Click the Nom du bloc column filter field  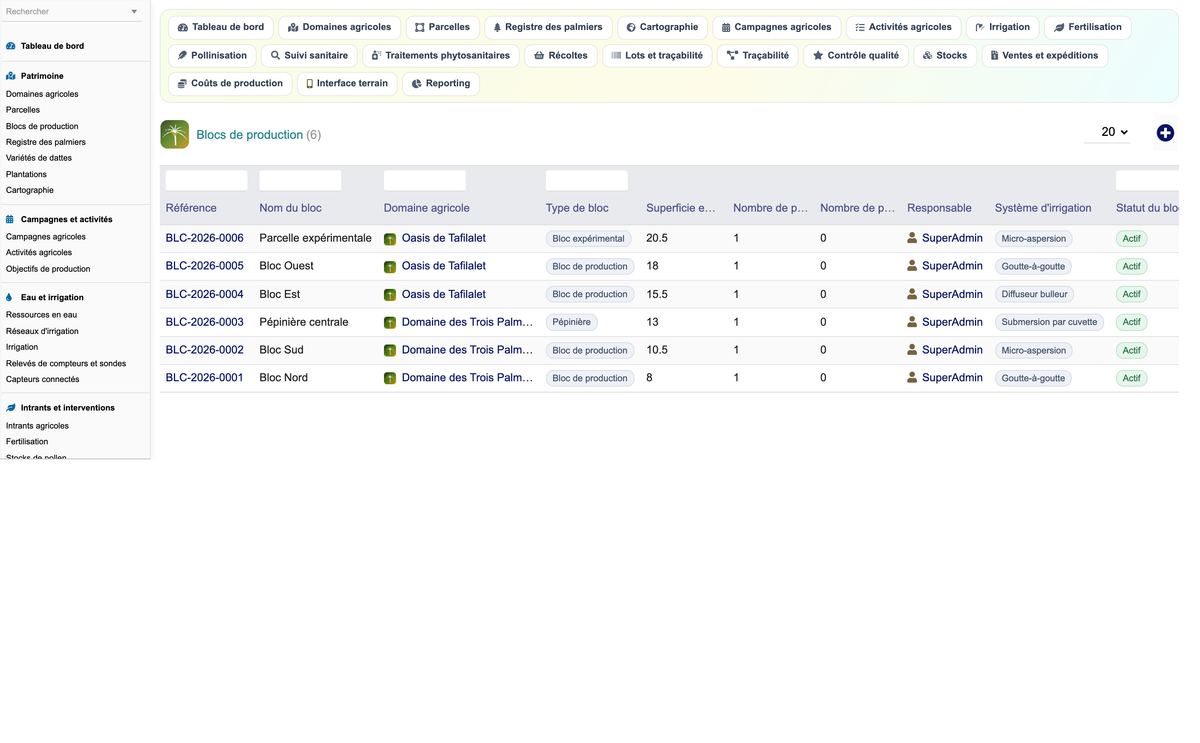coord(300,180)
